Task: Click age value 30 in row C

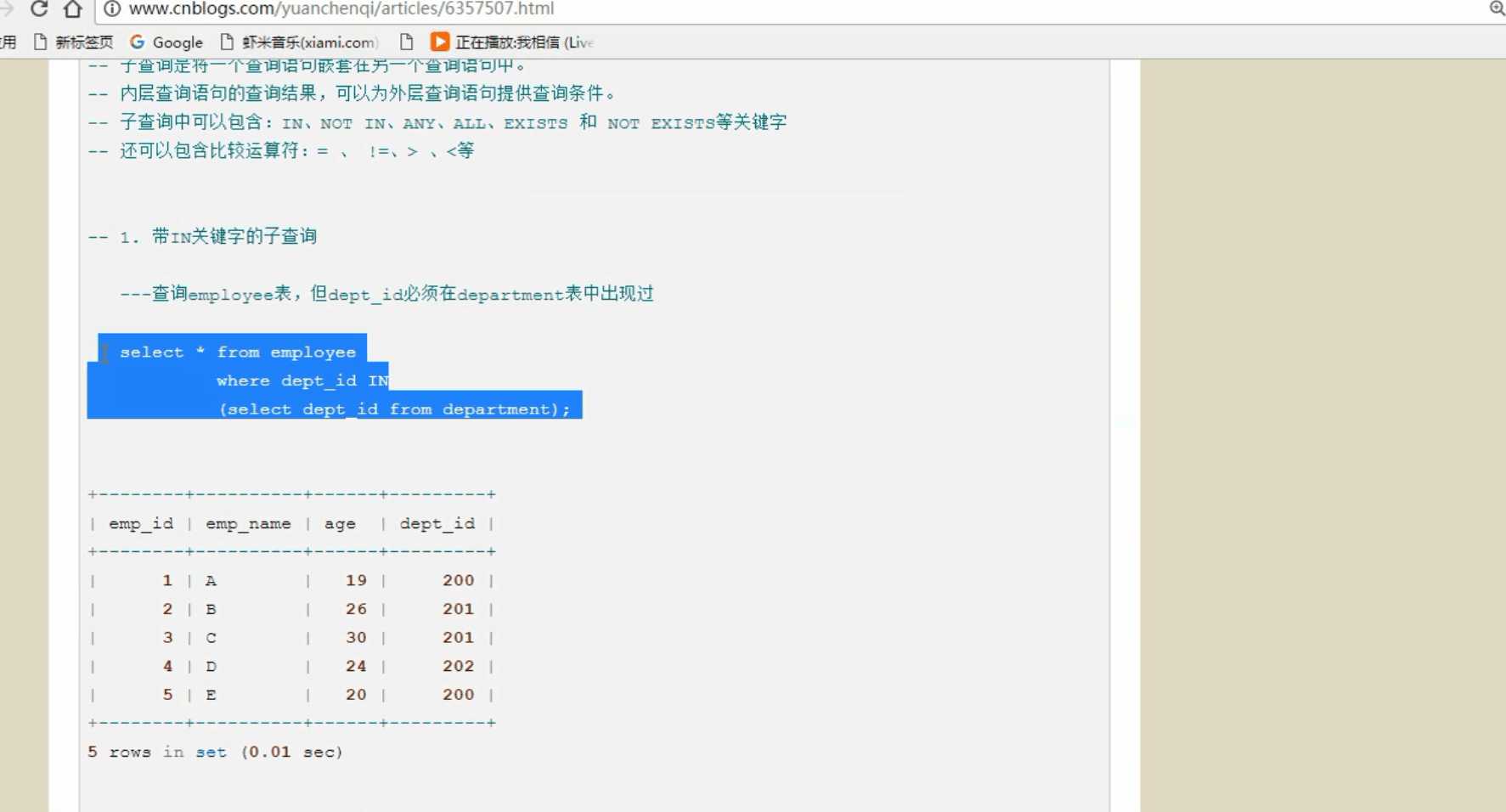Action: click(x=356, y=637)
